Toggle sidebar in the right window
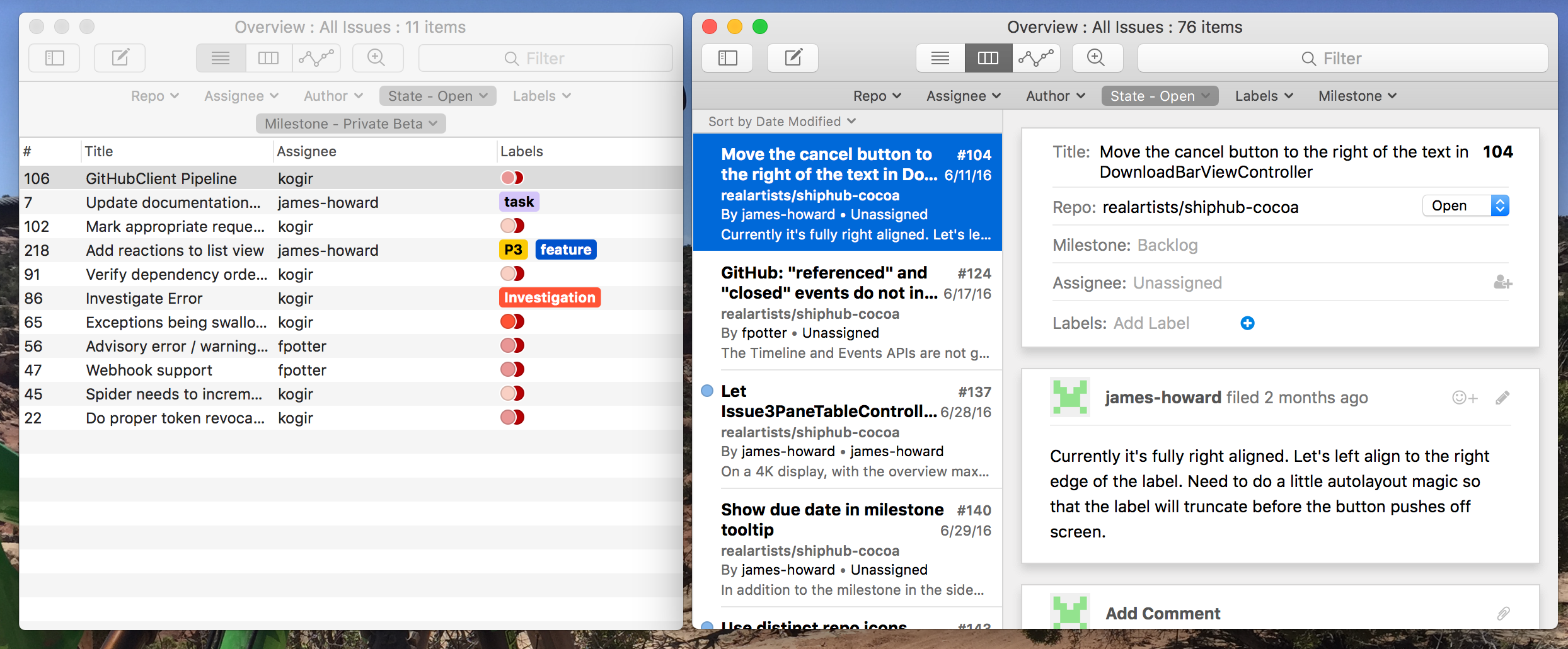 [x=727, y=58]
